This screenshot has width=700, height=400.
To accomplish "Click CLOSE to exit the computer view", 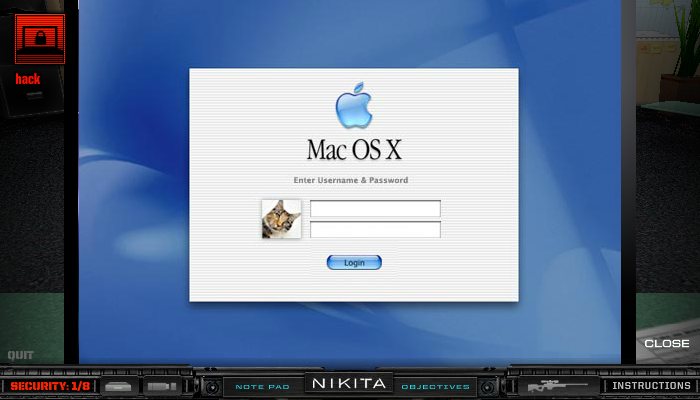I will [x=667, y=343].
